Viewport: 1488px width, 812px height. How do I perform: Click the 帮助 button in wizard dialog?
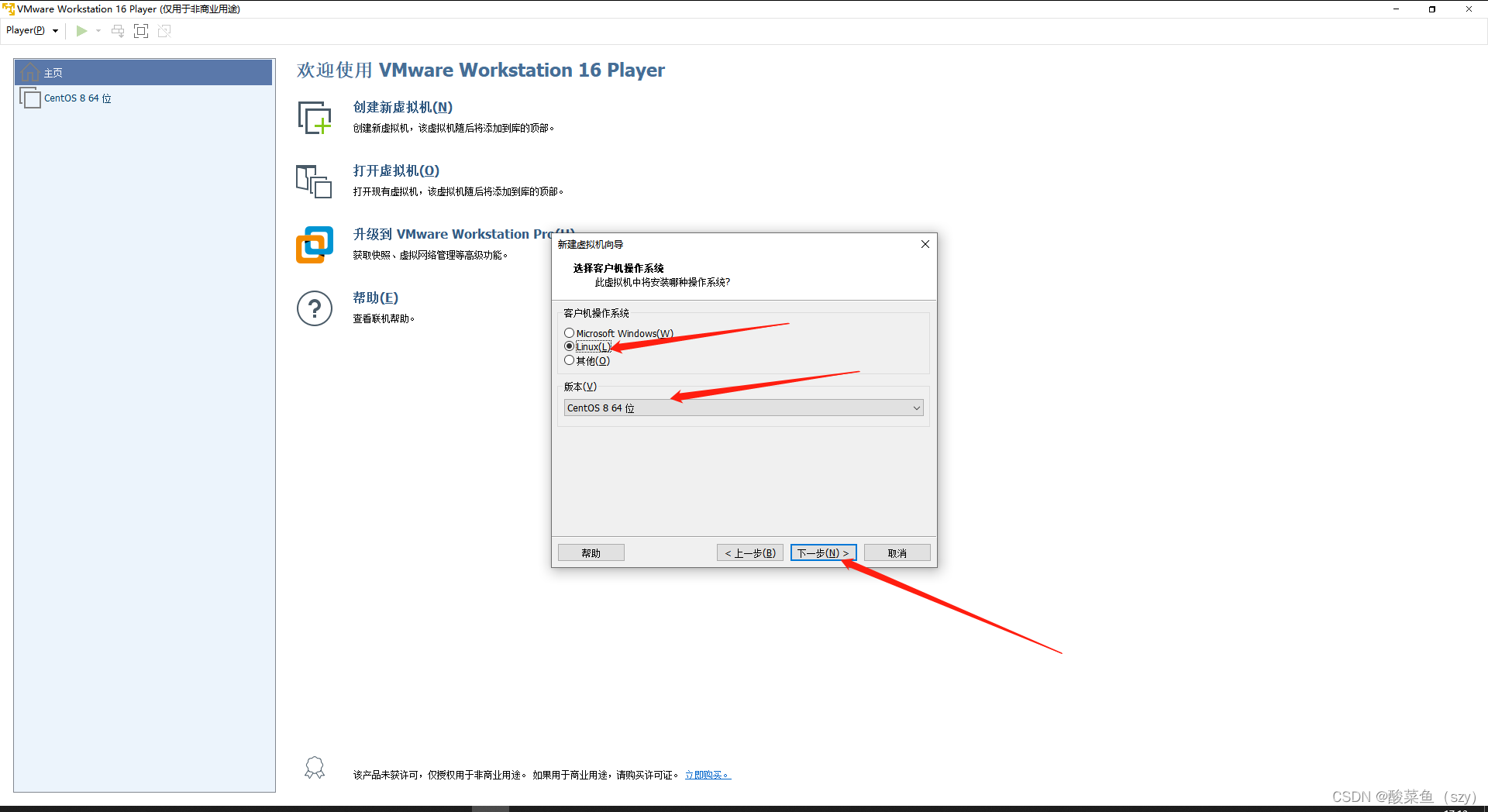[x=591, y=553]
